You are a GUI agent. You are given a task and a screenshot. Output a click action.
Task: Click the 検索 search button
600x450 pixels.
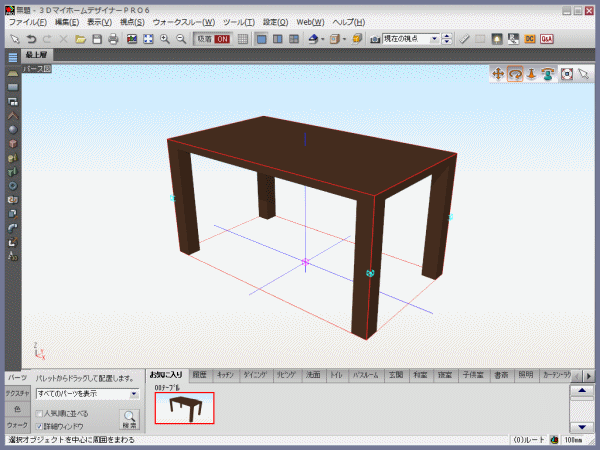130,419
